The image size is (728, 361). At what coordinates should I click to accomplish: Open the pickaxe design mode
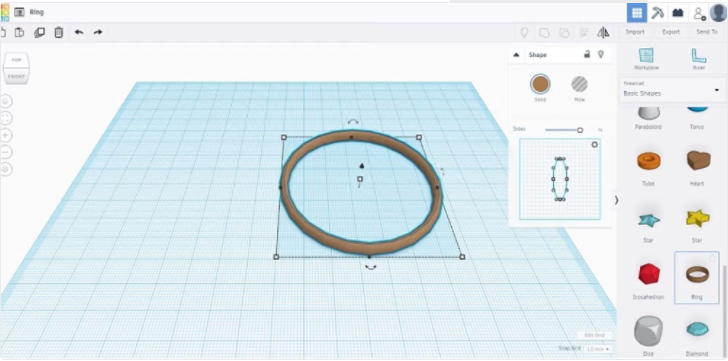(x=657, y=13)
